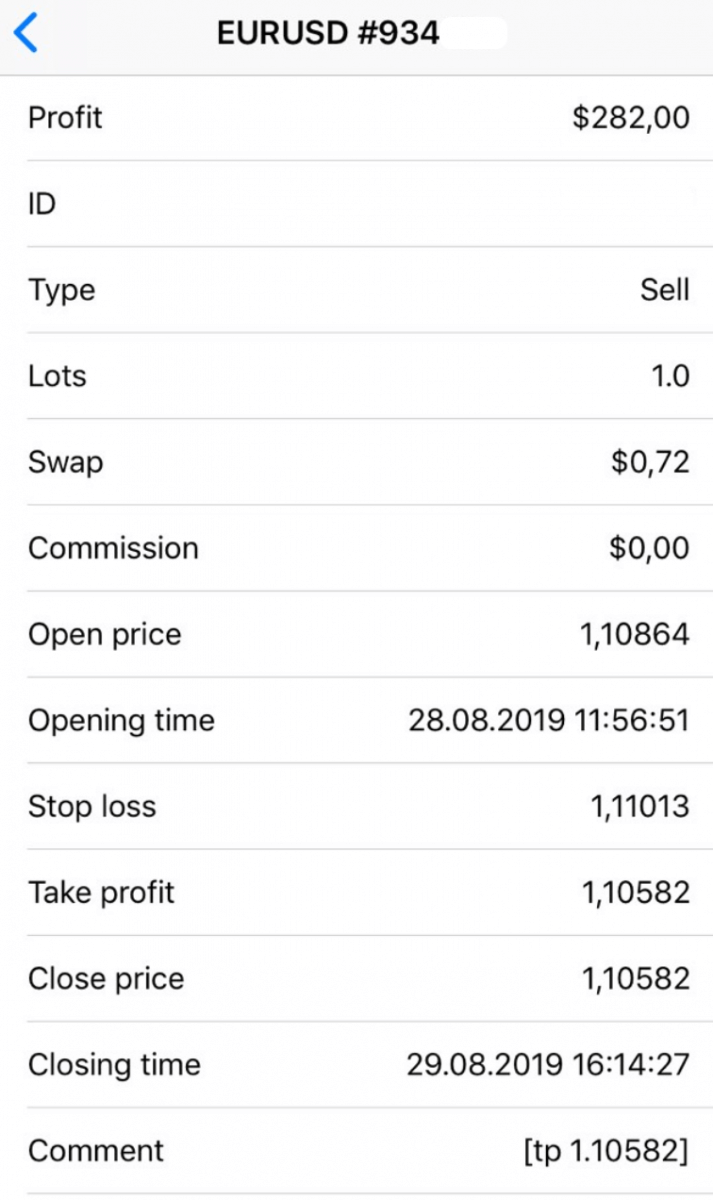This screenshot has width=713, height=1200.
Task: Select the Type label
Action: (x=62, y=290)
